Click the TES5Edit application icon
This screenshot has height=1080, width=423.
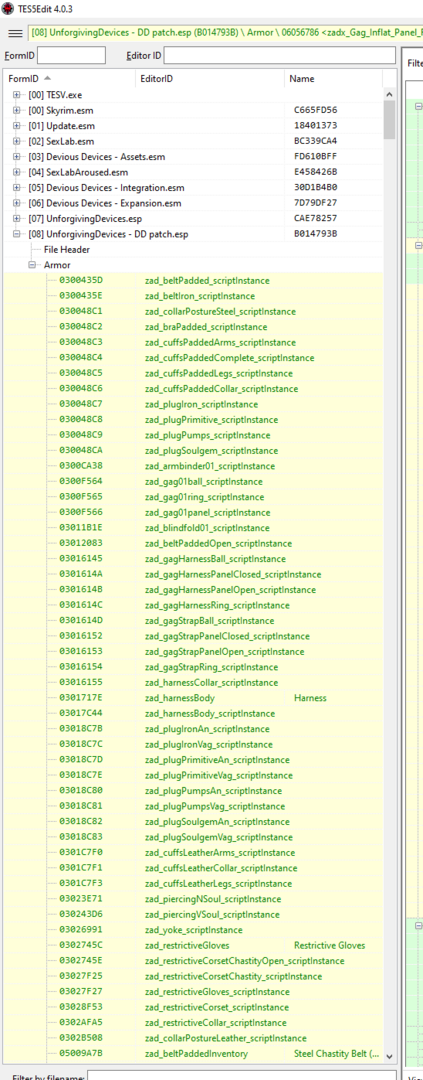pos(8,7)
